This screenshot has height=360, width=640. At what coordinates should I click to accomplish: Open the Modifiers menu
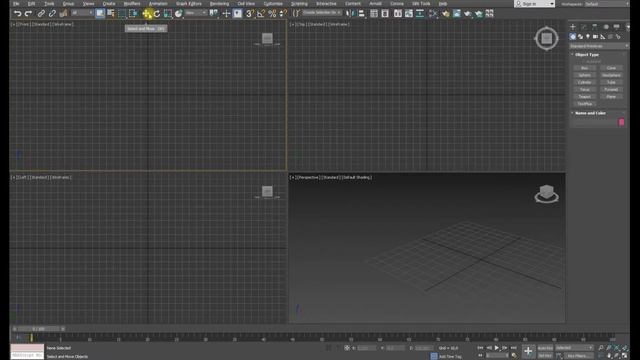132,4
